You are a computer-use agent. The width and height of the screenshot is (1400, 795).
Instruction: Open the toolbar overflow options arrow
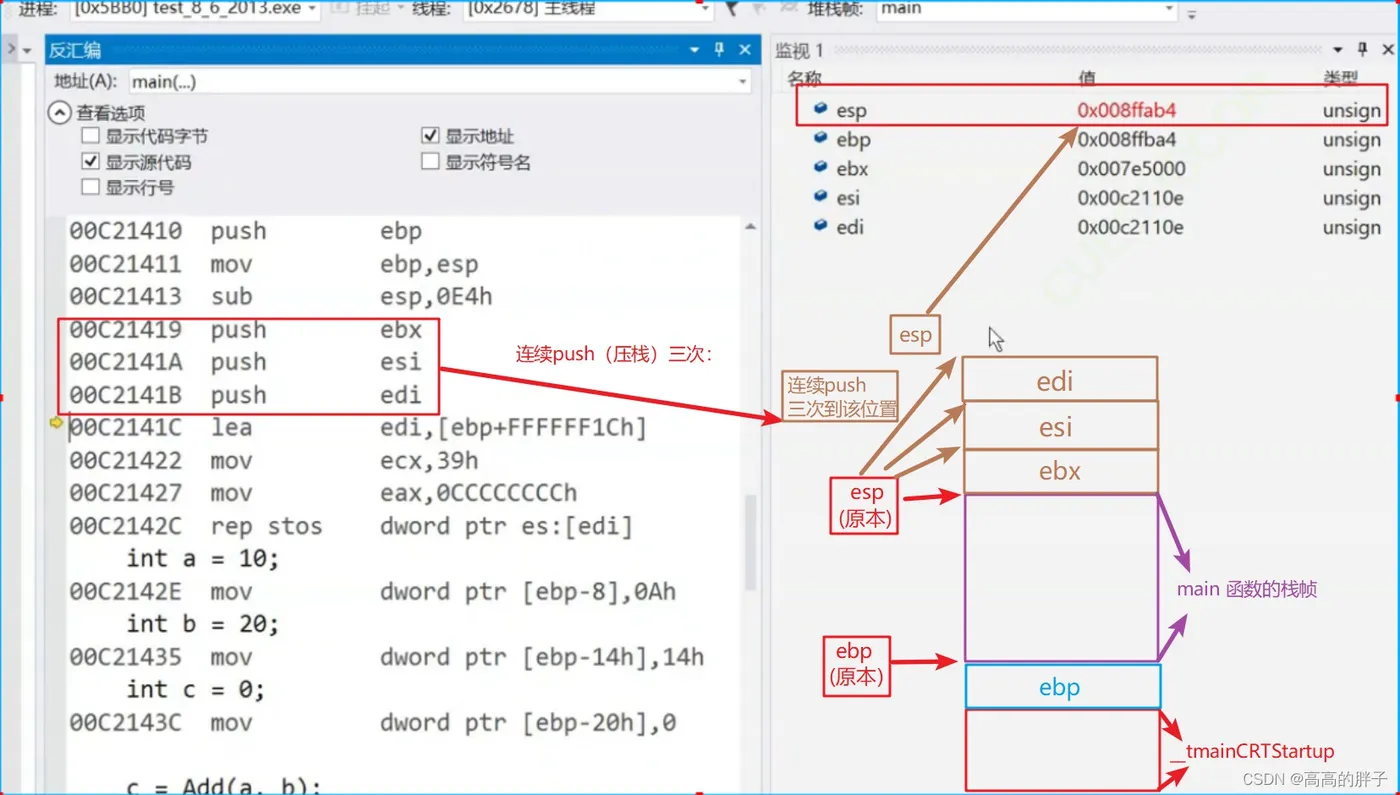click(x=1191, y=14)
